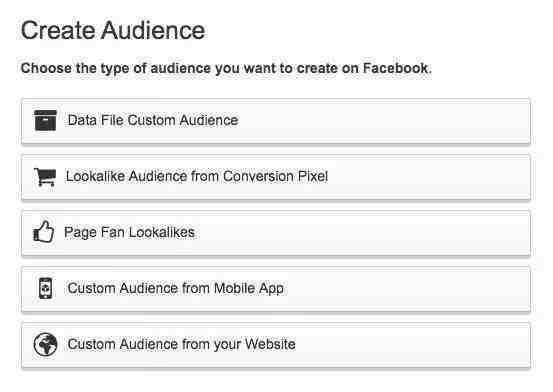Viewport: 553px width, 392px height.
Task: Click the archive box icon for Data File
Action: [45, 120]
